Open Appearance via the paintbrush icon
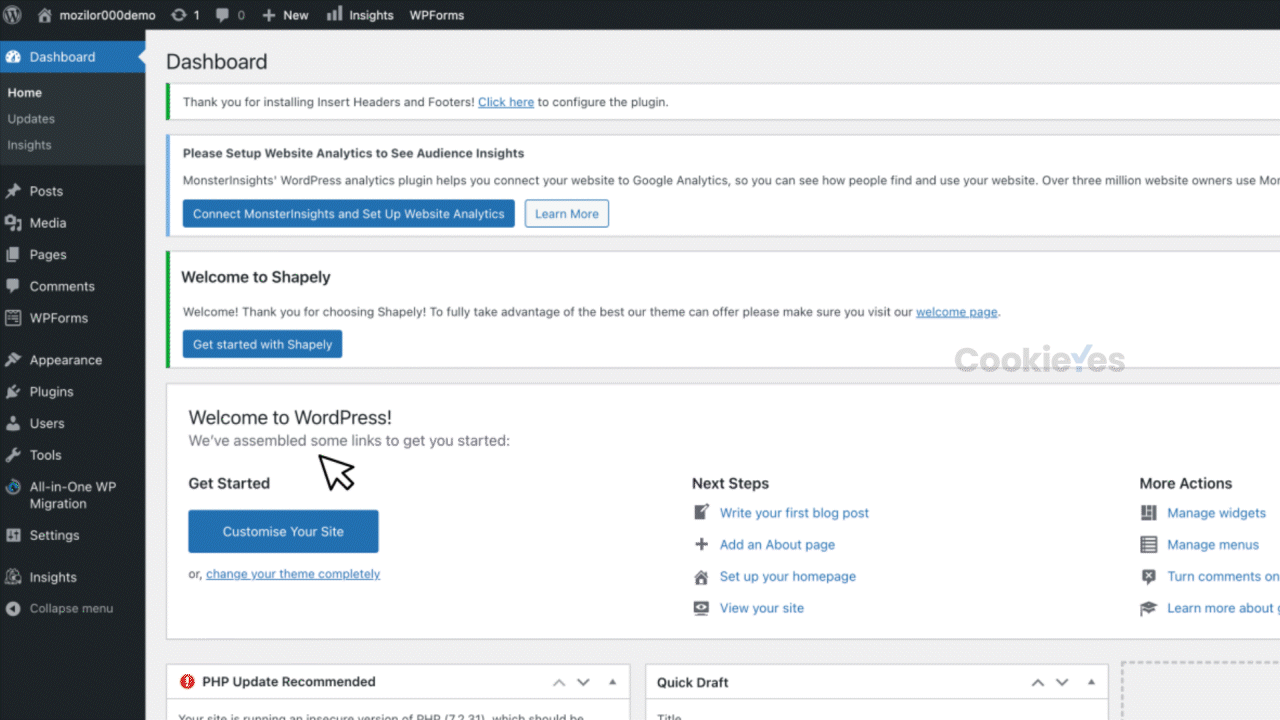 tap(13, 359)
